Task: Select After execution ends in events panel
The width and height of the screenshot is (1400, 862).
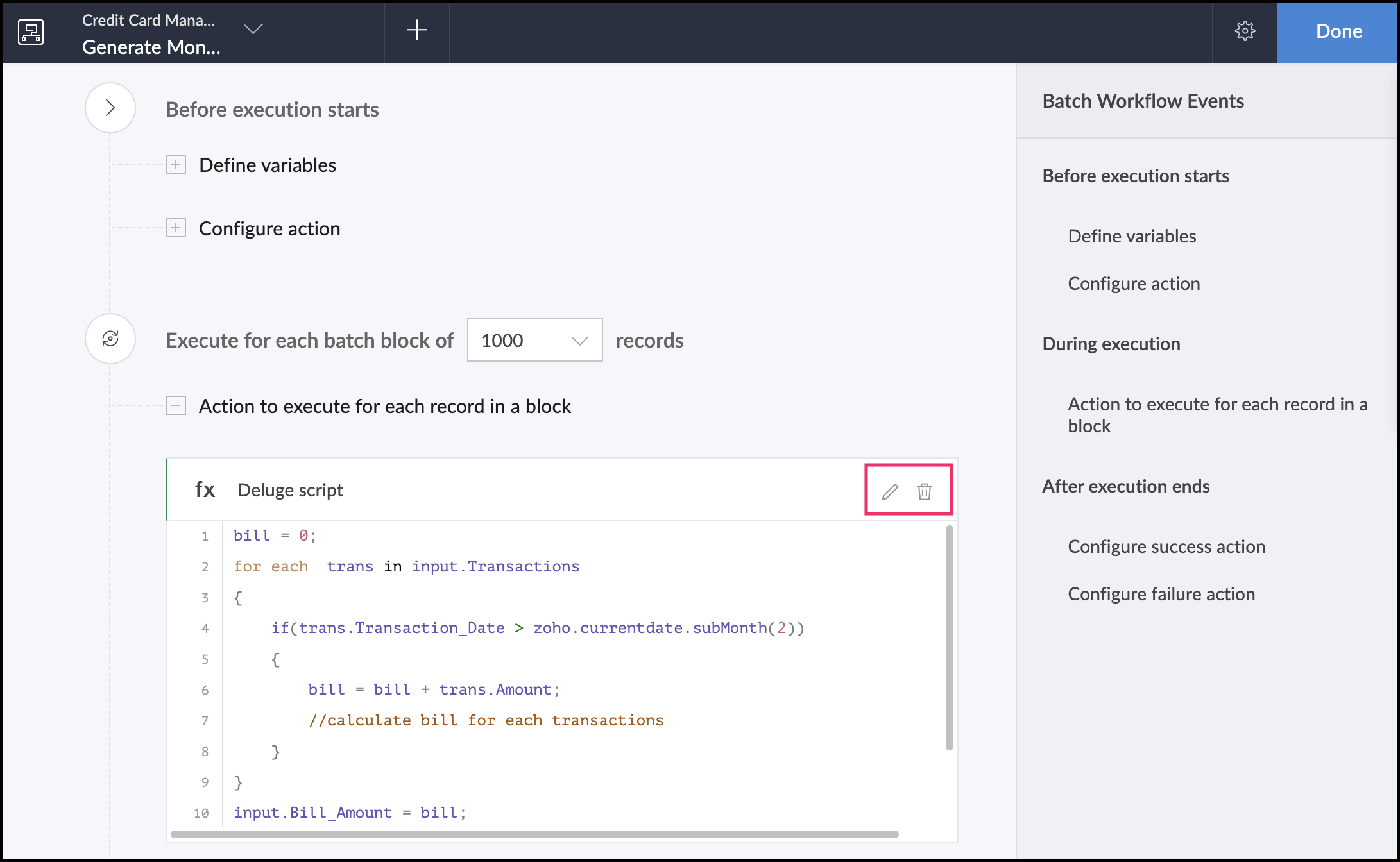Action: click(x=1126, y=486)
